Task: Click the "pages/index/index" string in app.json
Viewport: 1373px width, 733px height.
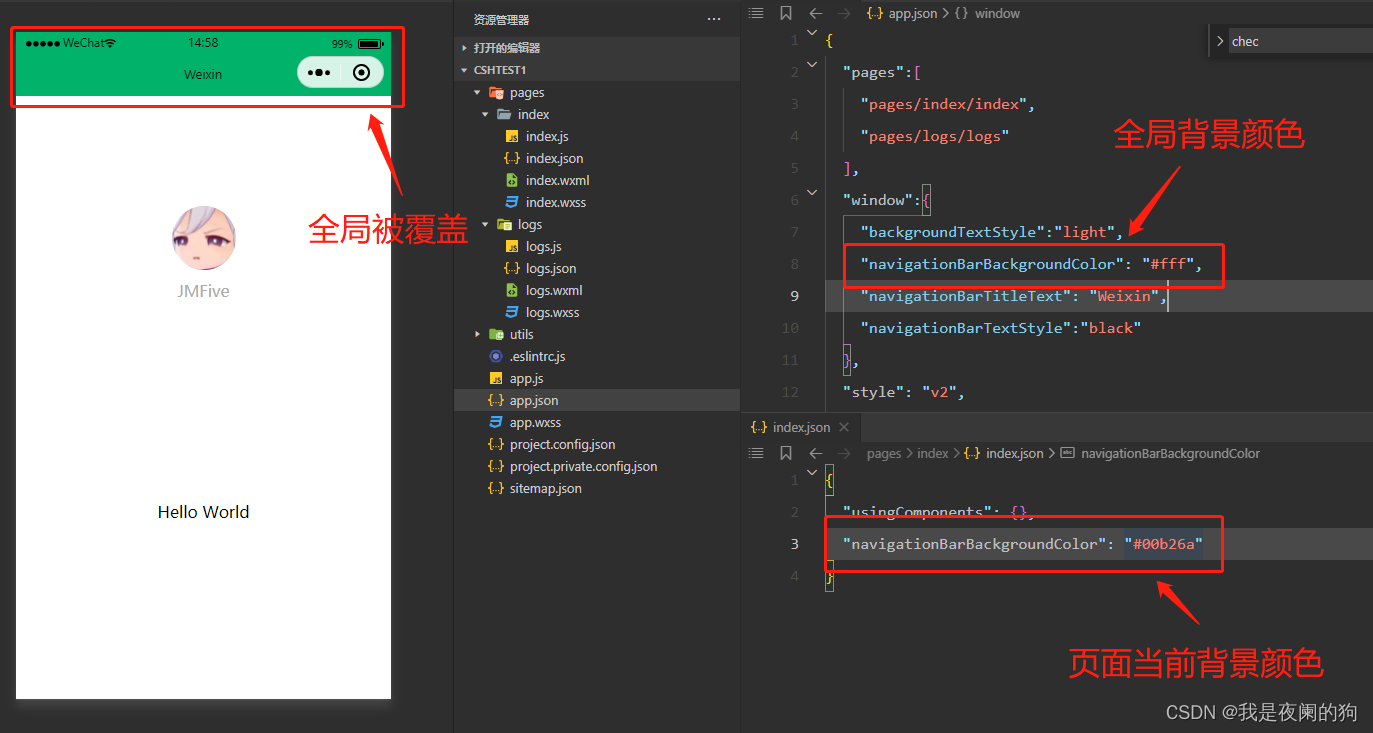Action: [943, 104]
